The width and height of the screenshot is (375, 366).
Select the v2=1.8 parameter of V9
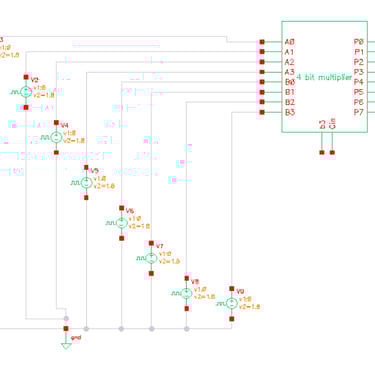tap(249, 307)
